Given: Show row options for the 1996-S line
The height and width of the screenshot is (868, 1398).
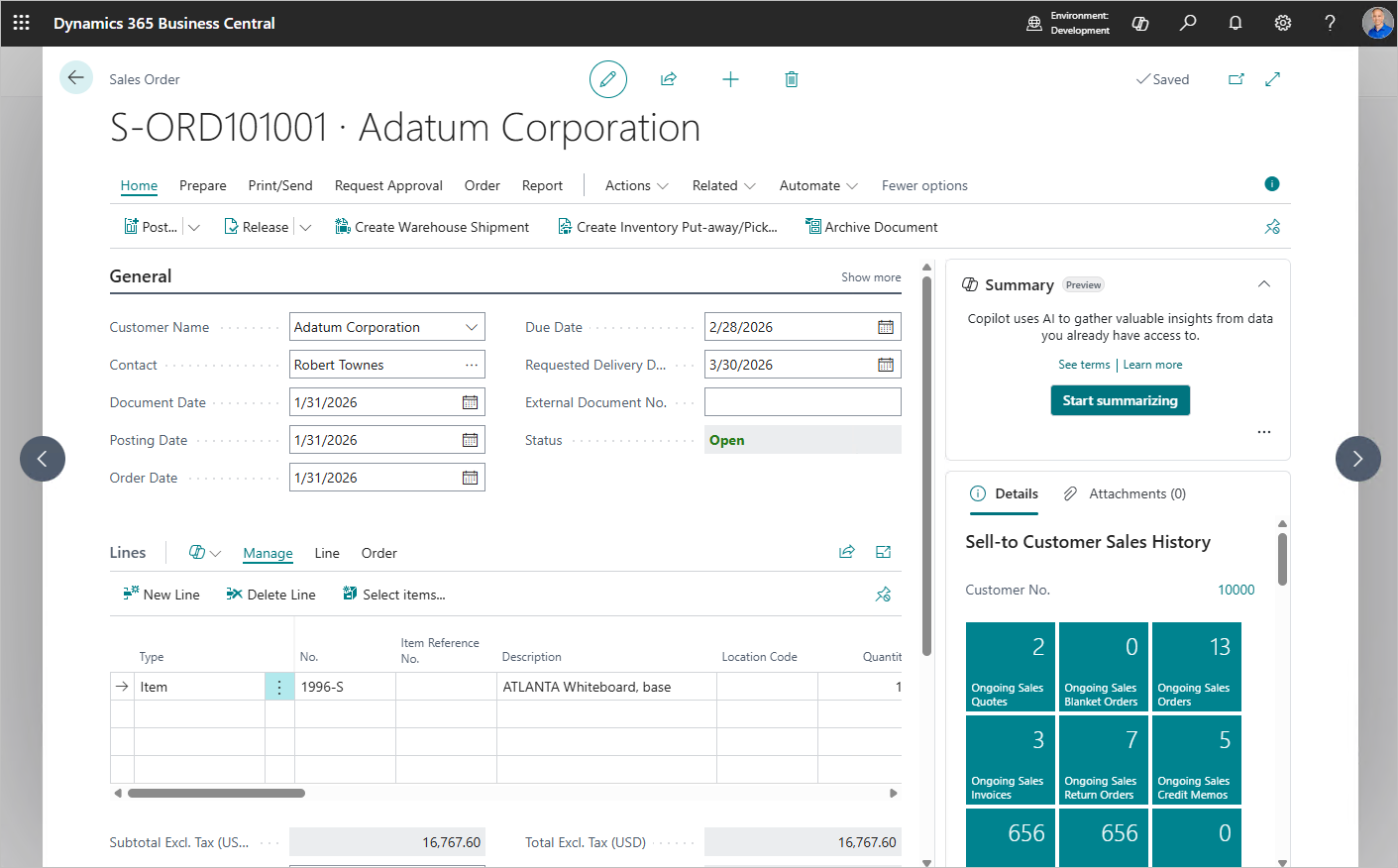Looking at the screenshot, I should [279, 687].
